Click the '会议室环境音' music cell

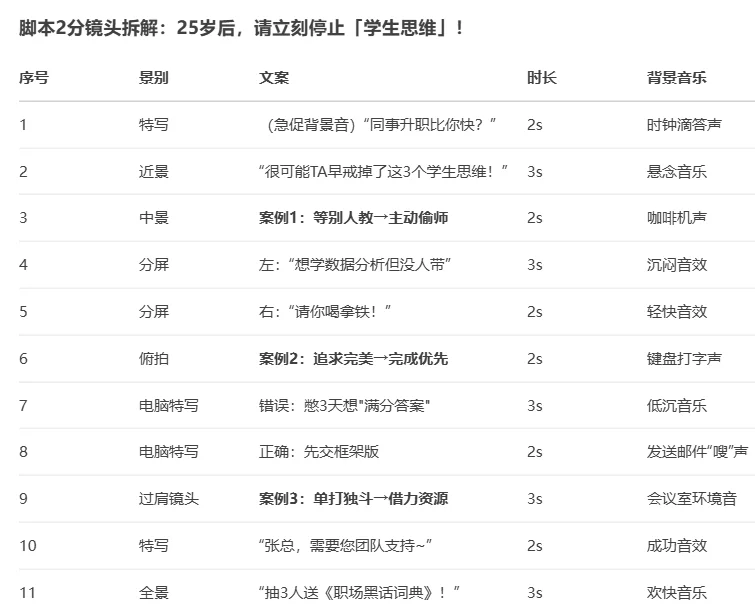(x=691, y=498)
